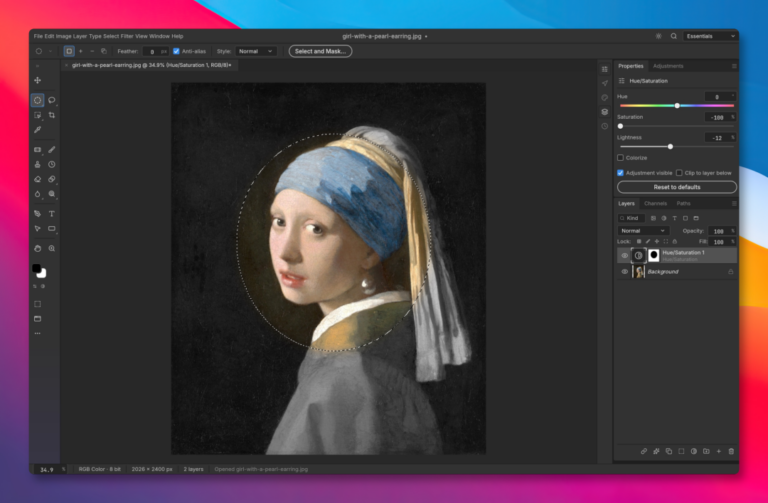Select the Pen tool
The width and height of the screenshot is (768, 503).
[x=38, y=214]
